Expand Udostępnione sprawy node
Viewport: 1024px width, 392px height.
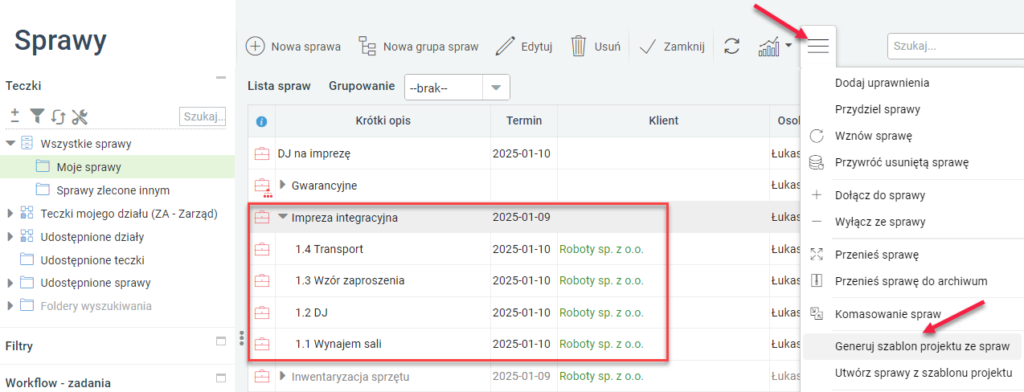tap(10, 283)
